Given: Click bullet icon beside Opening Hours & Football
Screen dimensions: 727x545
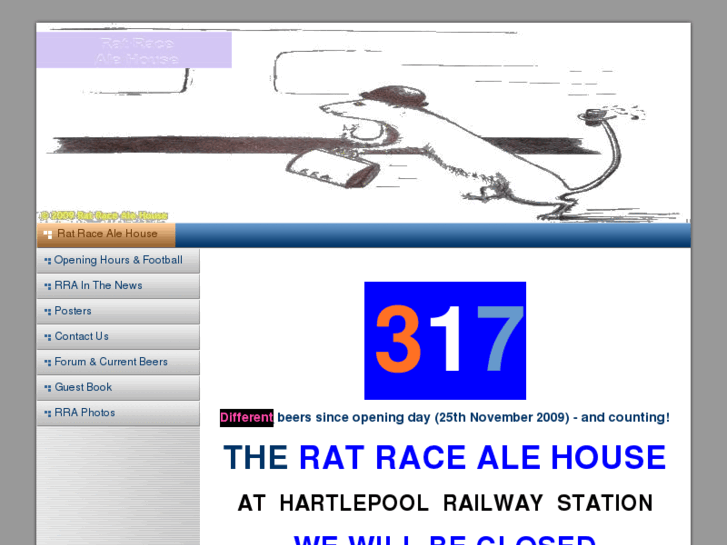Looking at the screenshot, I should tap(48, 261).
